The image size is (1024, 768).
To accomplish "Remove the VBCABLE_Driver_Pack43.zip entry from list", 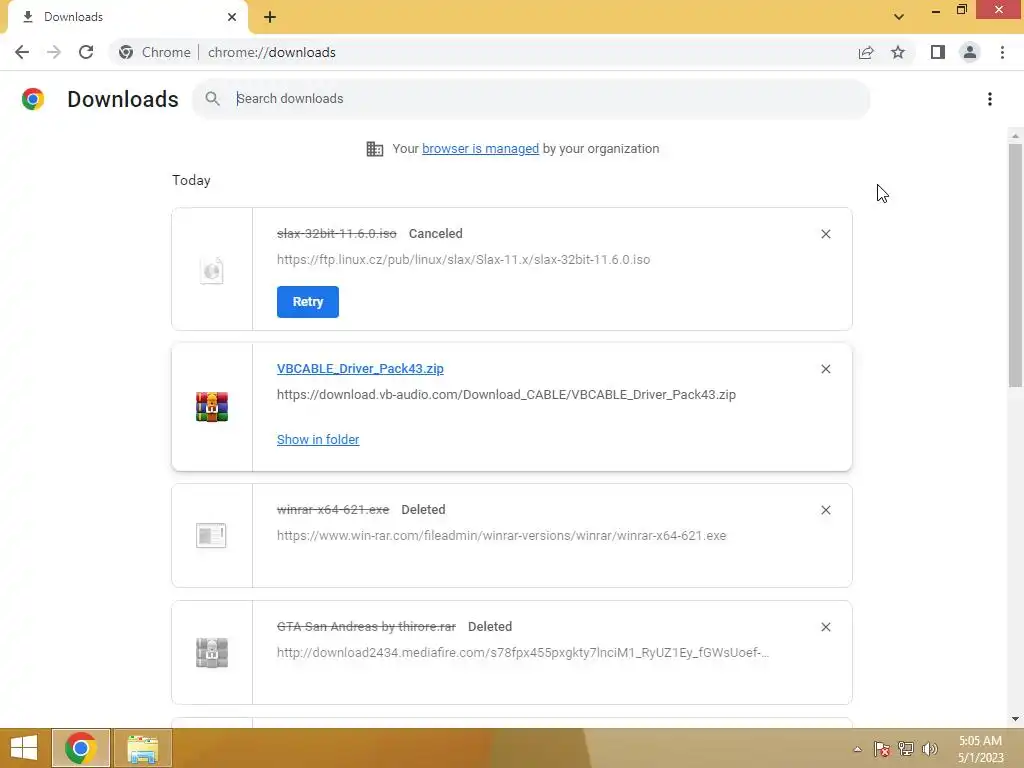I will pyautogui.click(x=825, y=369).
